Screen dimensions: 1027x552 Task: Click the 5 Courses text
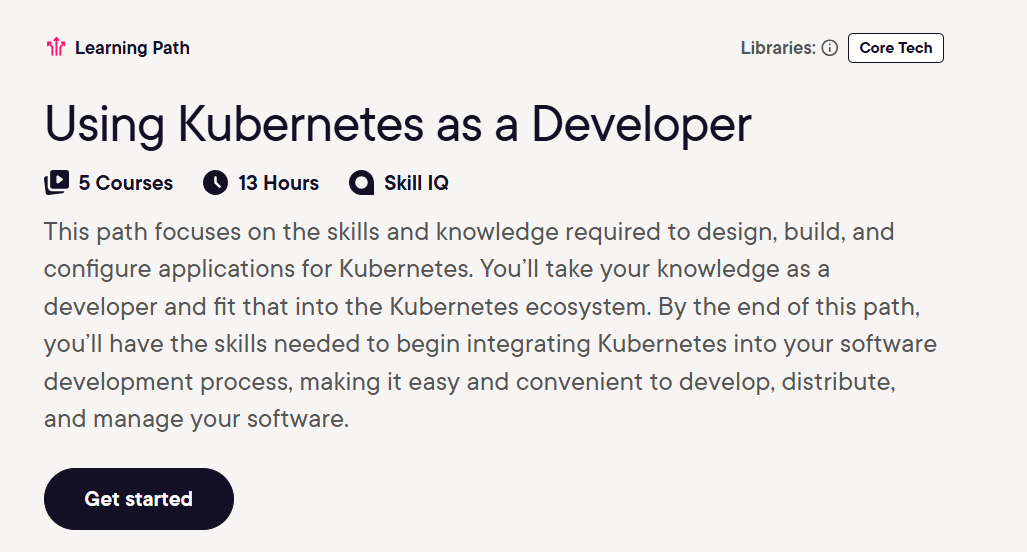[126, 183]
